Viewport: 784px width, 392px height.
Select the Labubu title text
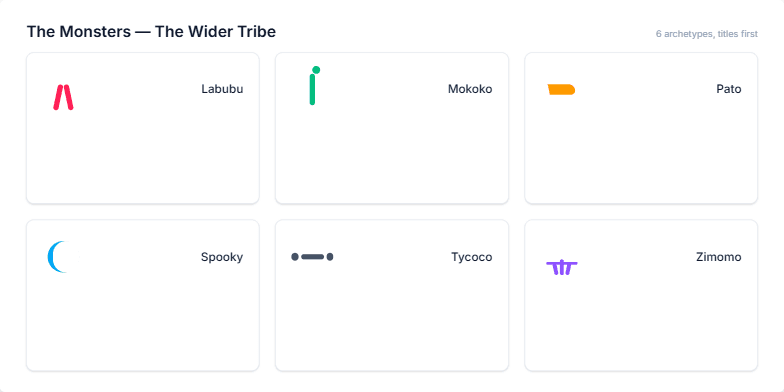point(222,89)
